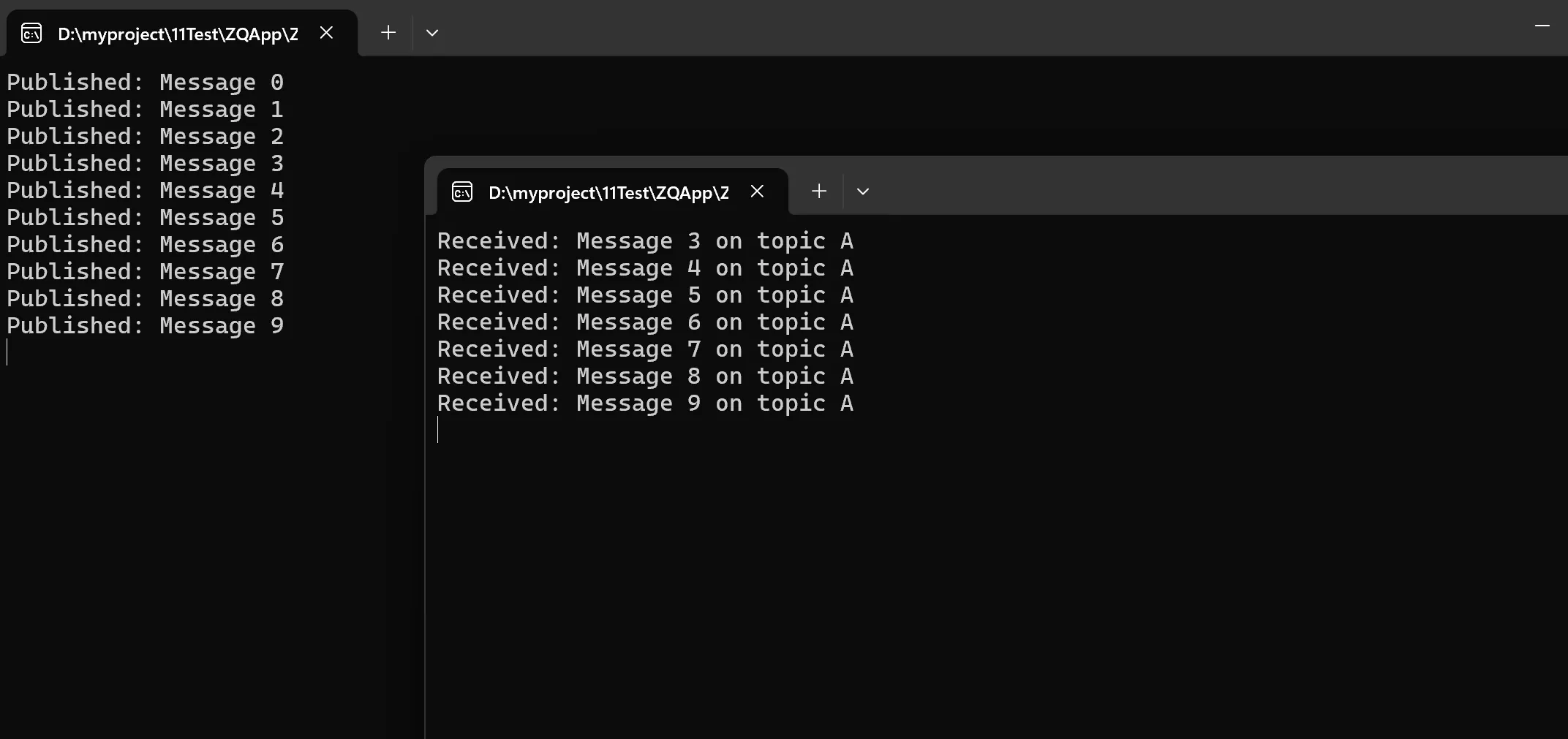Viewport: 1568px width, 739px height.
Task: Close the tab in the publisher terminal window
Action: tap(327, 33)
